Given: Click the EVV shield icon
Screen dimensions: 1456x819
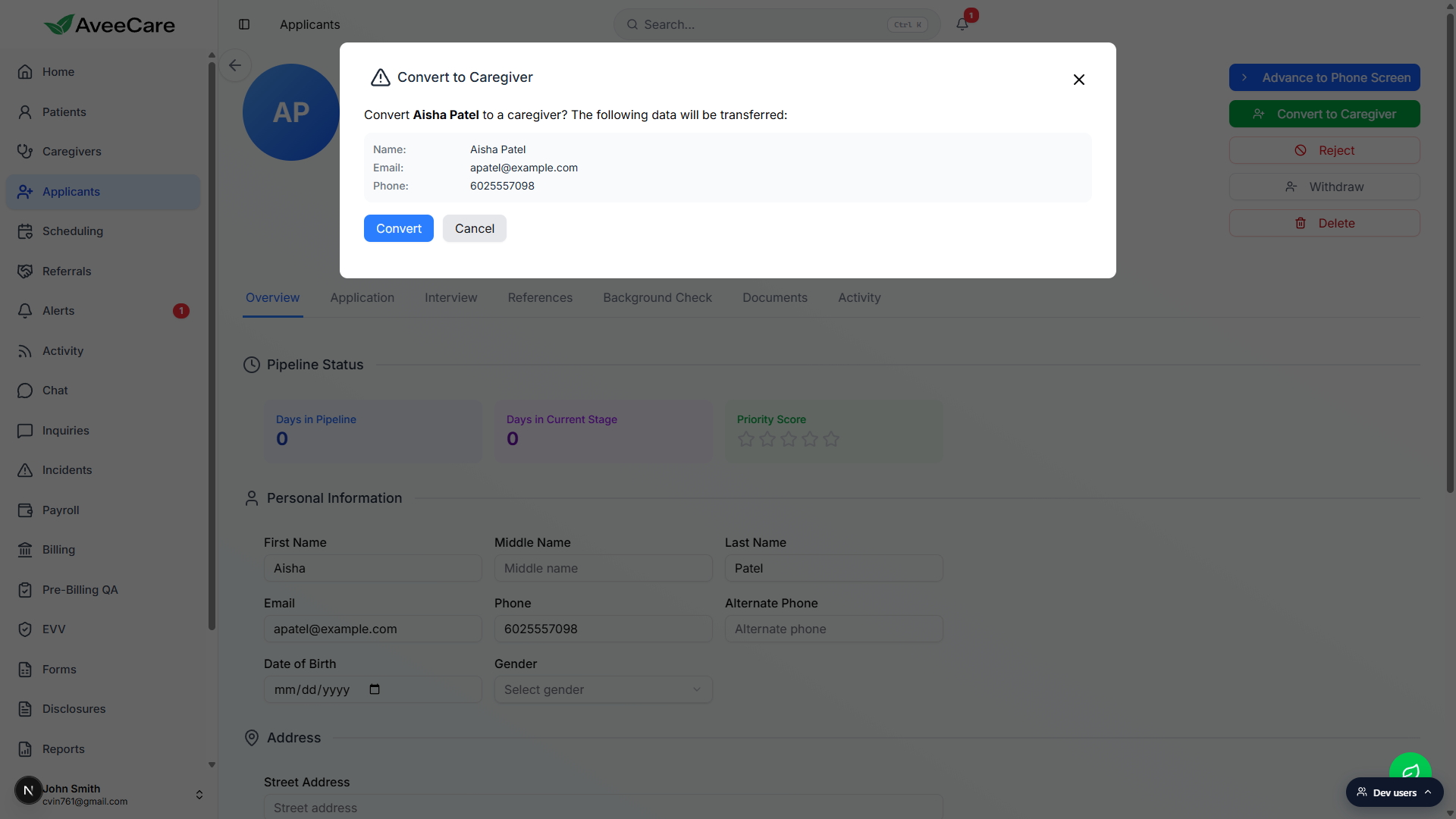Looking at the screenshot, I should 25,629.
